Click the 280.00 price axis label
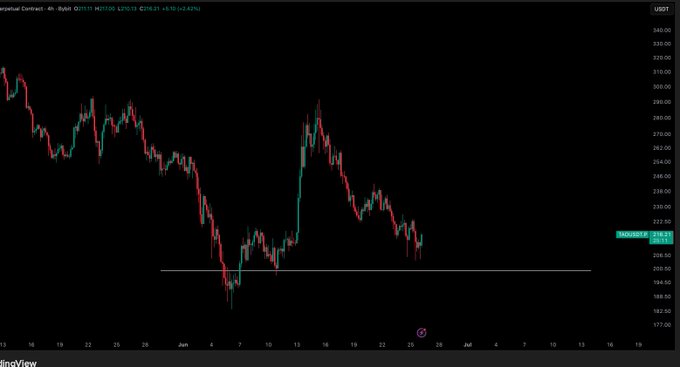 click(x=661, y=118)
